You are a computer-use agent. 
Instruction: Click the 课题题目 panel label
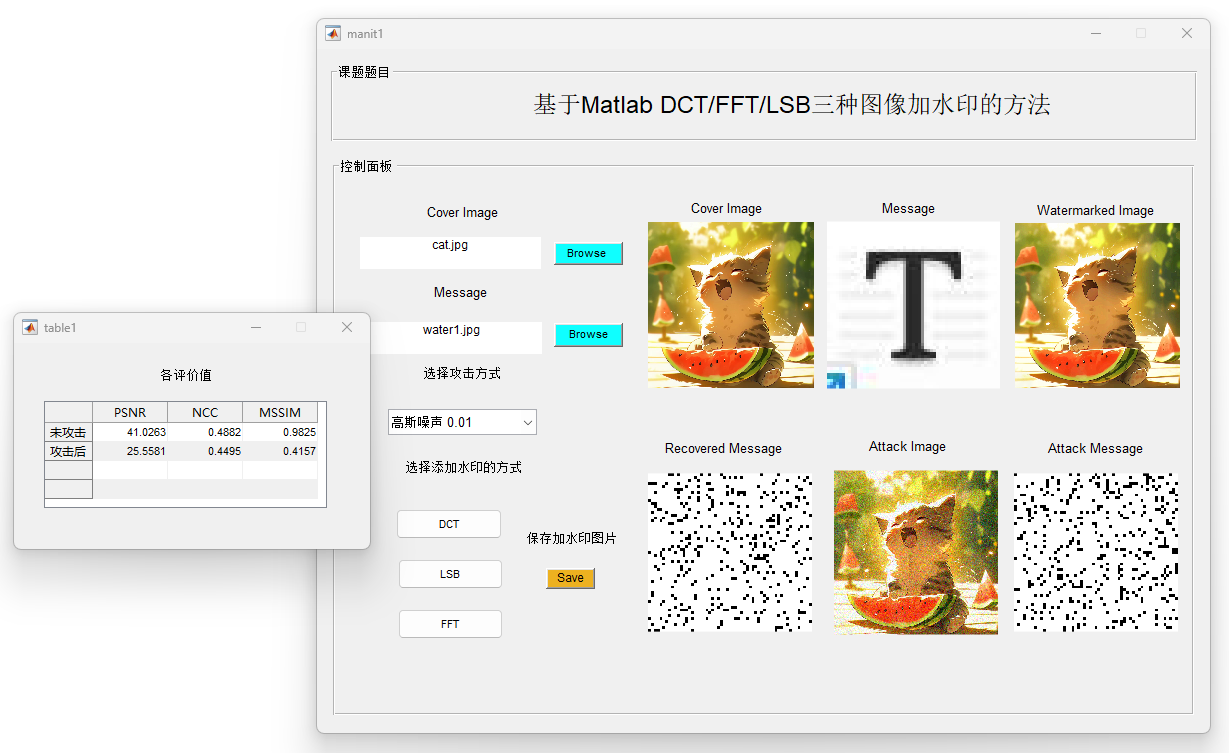point(364,72)
